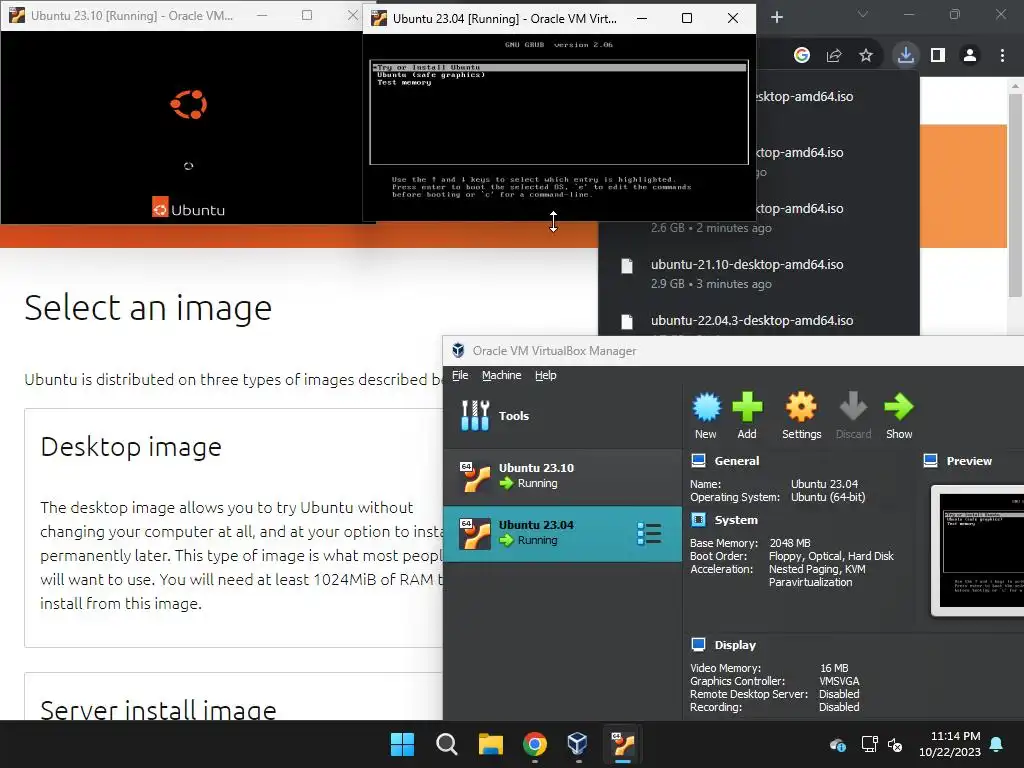This screenshot has width=1024, height=768.
Task: Select 'Try or Install Ubuntu' GRUB entry
Action: click(x=559, y=67)
